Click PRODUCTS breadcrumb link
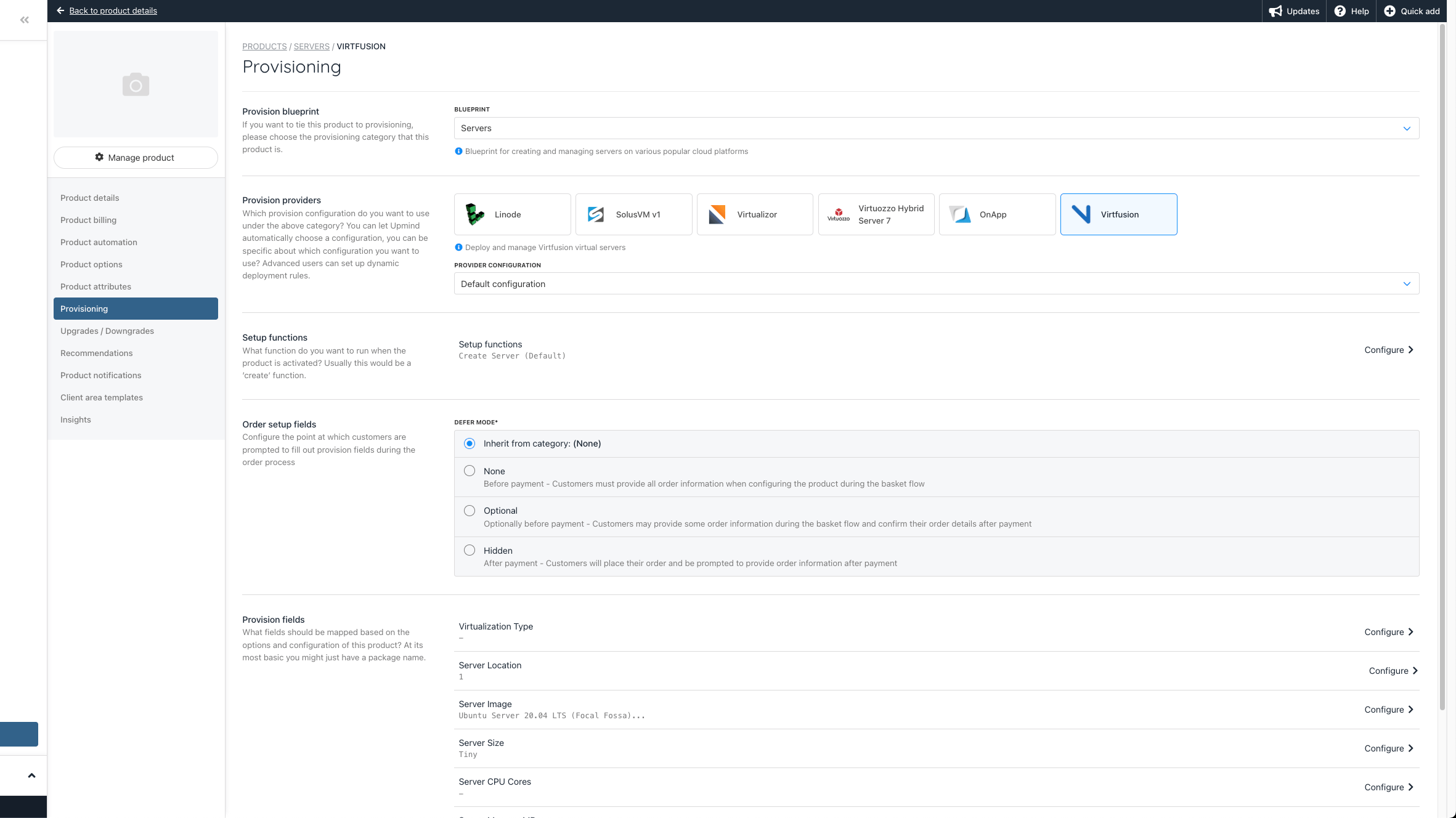This screenshot has height=818, width=1456. [x=264, y=46]
